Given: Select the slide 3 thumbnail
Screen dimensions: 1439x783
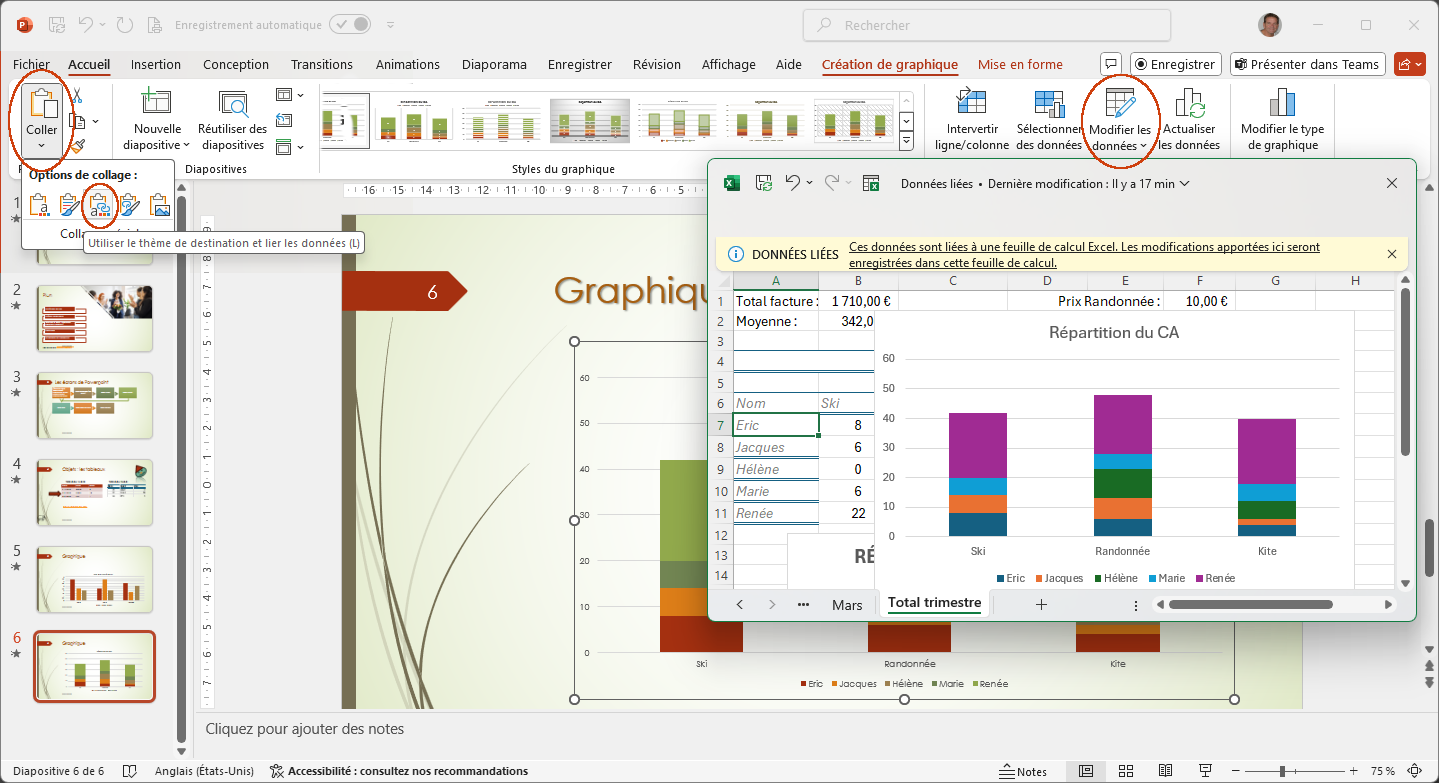Looking at the screenshot, I should 95,405.
